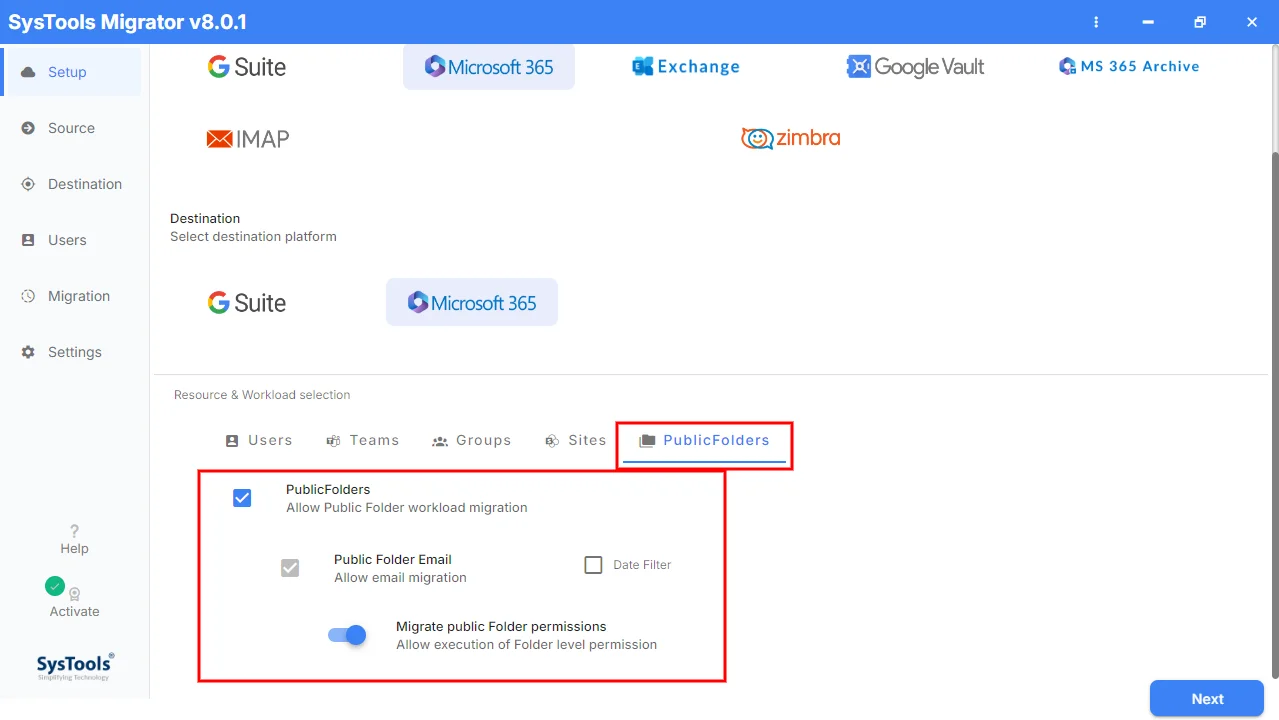Image resolution: width=1279 pixels, height=720 pixels.
Task: Click the Groups tab people icon
Action: [440, 441]
